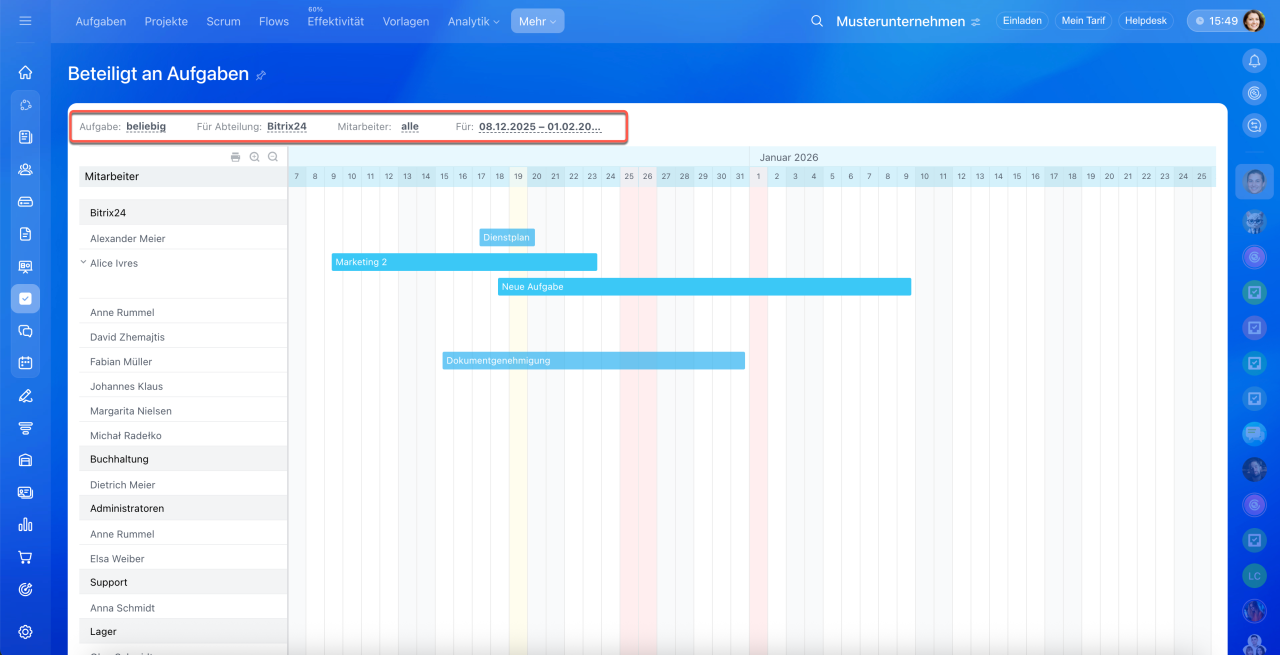Open the Aufgaben menu item
The height and width of the screenshot is (655, 1280).
[x=101, y=21]
